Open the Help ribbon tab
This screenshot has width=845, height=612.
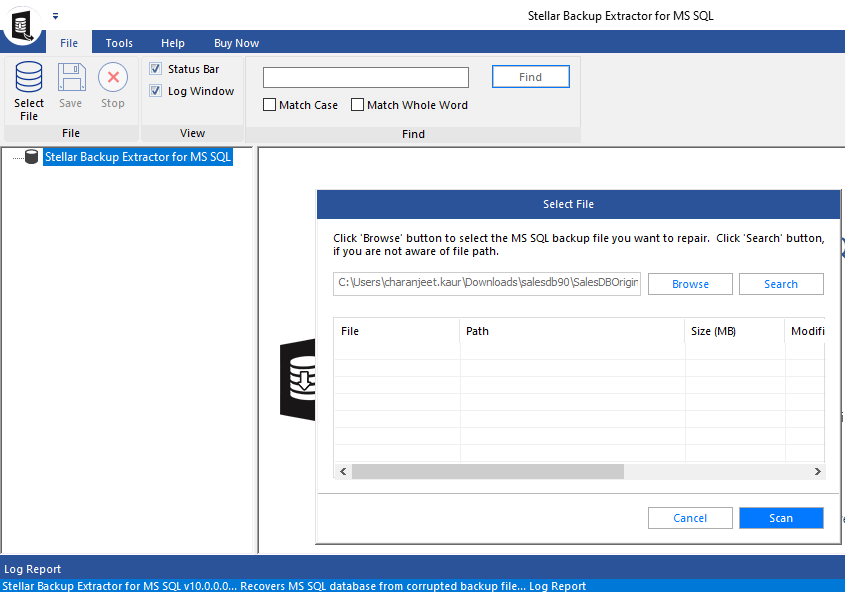pyautogui.click(x=172, y=43)
